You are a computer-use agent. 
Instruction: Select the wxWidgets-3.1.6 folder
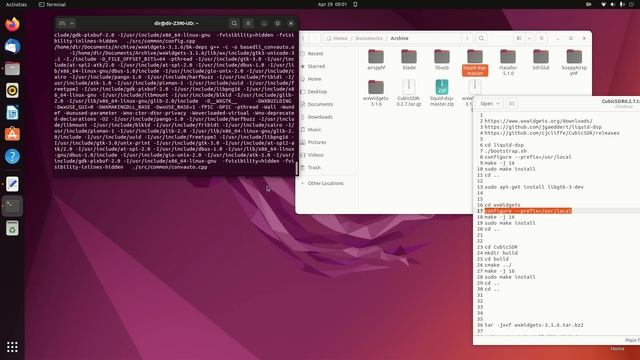coord(376,93)
